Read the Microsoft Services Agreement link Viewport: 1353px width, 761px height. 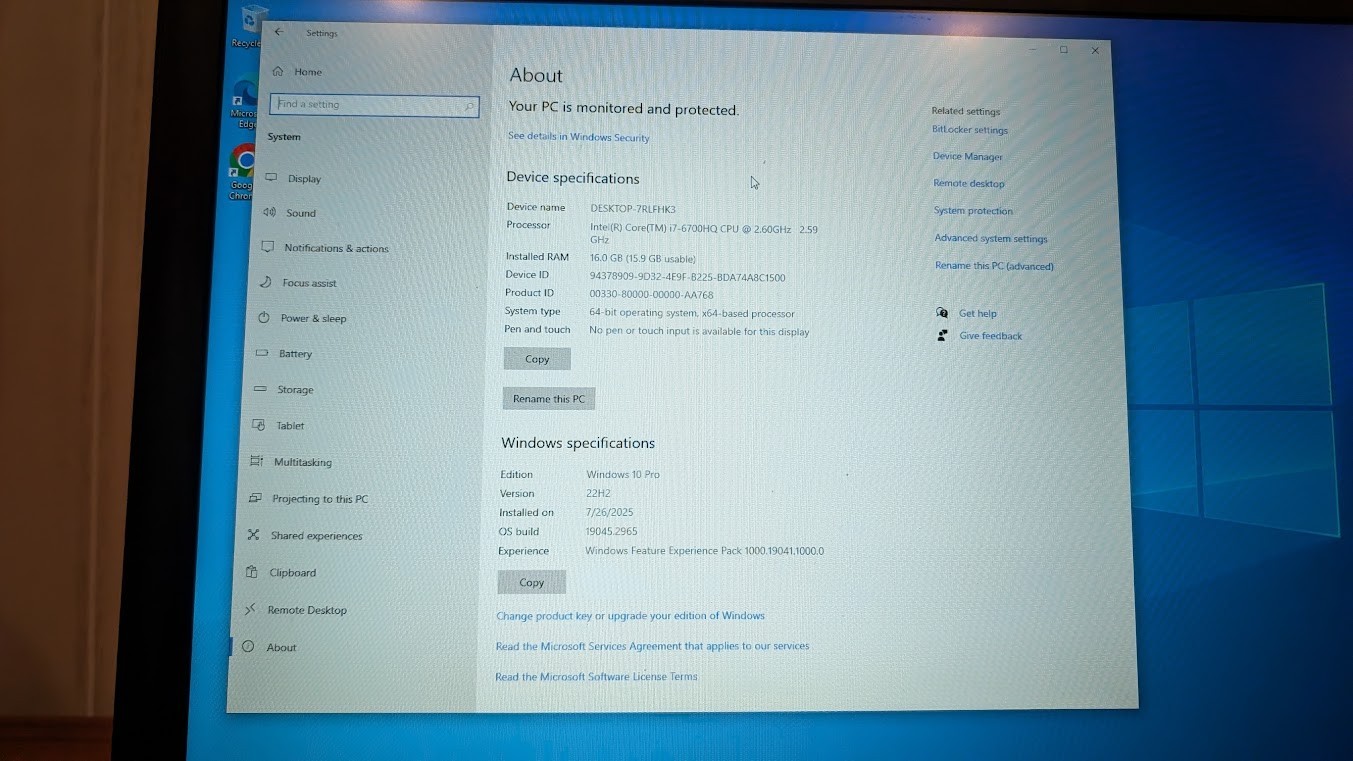coord(652,646)
